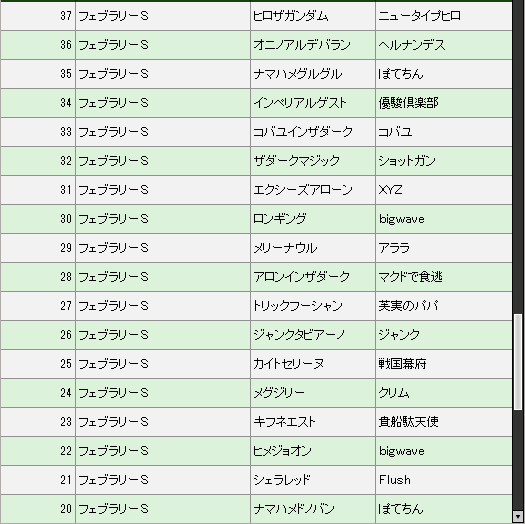Click owner name 戦国幕府
The width and height of the screenshot is (525, 524).
(x=402, y=364)
